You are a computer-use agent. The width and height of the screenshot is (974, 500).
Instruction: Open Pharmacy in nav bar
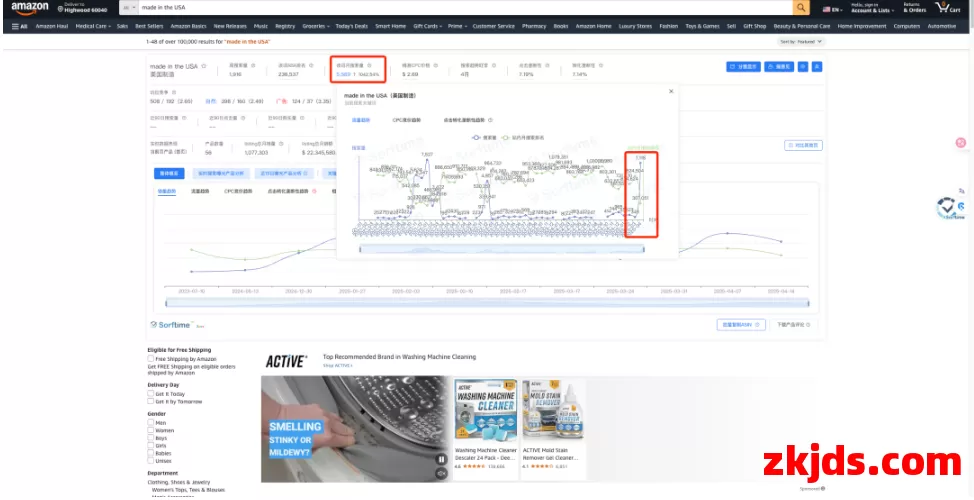534,27
